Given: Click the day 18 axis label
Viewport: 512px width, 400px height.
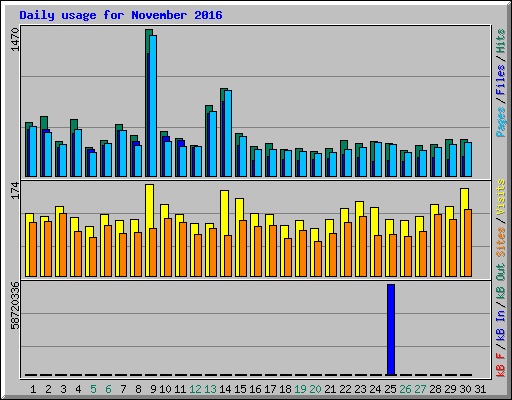Looking at the screenshot, I should pos(285,389).
